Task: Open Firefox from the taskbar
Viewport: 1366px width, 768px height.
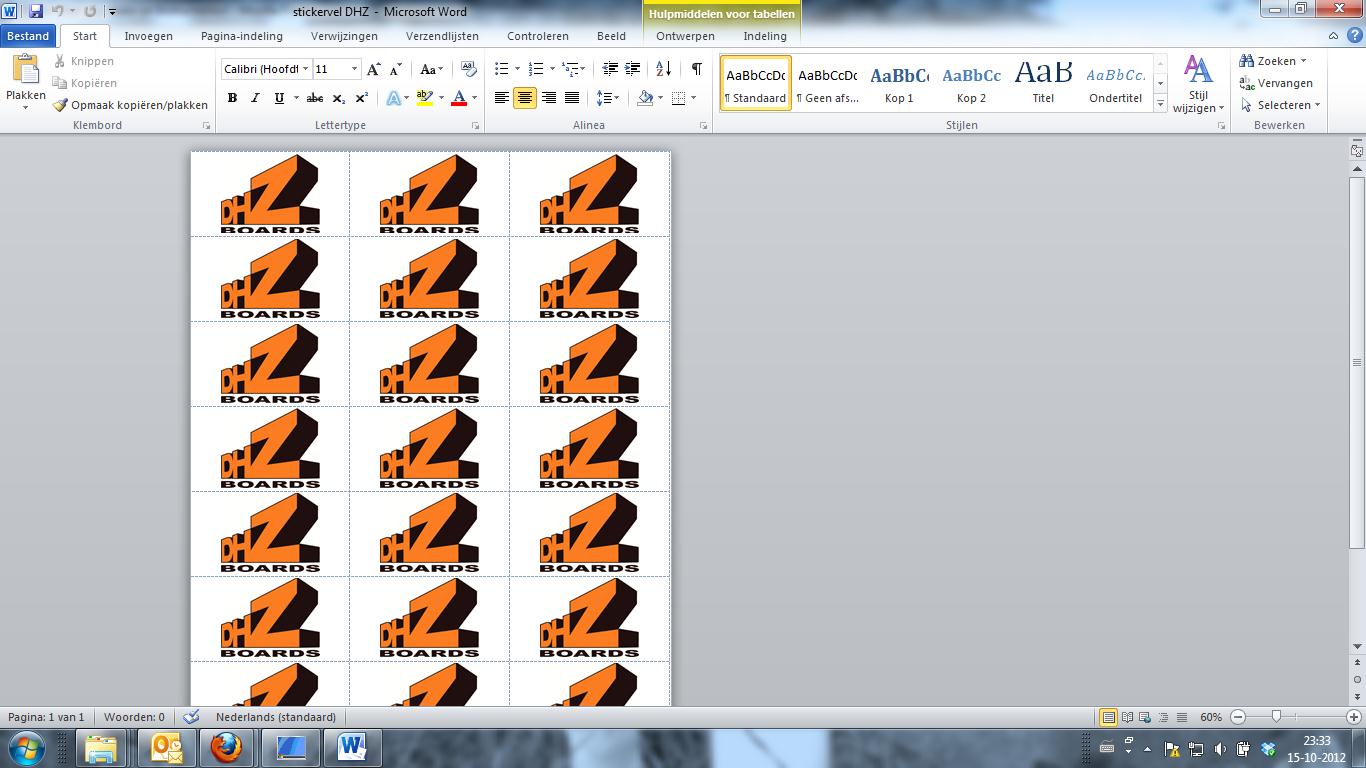Action: click(x=226, y=747)
